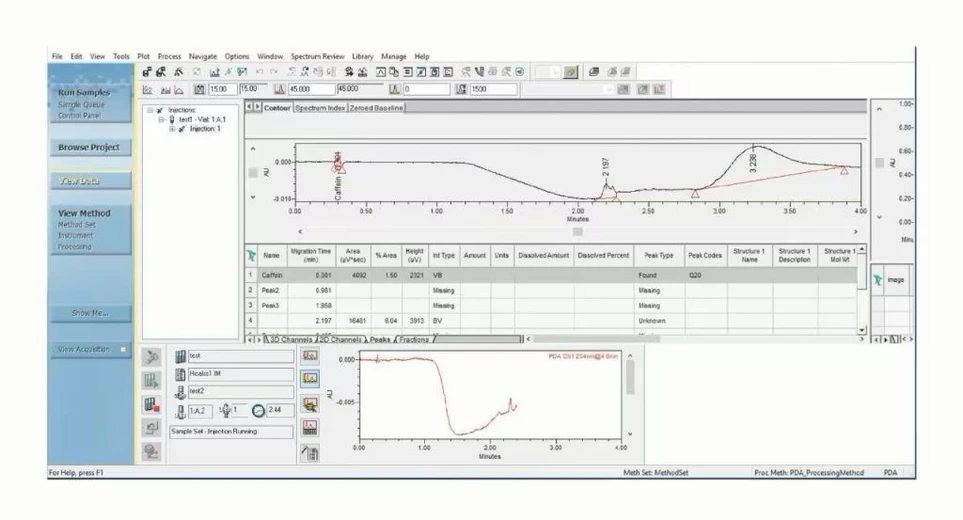Click the first icon in second toolbar row
This screenshot has height=520, width=963.
[147, 90]
